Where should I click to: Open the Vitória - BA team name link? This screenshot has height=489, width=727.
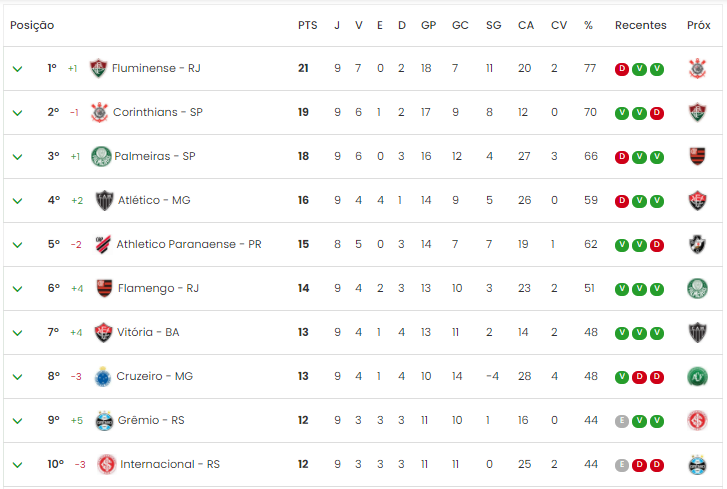click(148, 332)
